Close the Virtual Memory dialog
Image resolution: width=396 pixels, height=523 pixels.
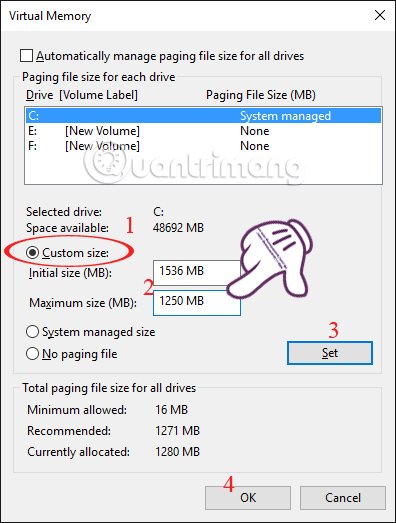[380, 15]
